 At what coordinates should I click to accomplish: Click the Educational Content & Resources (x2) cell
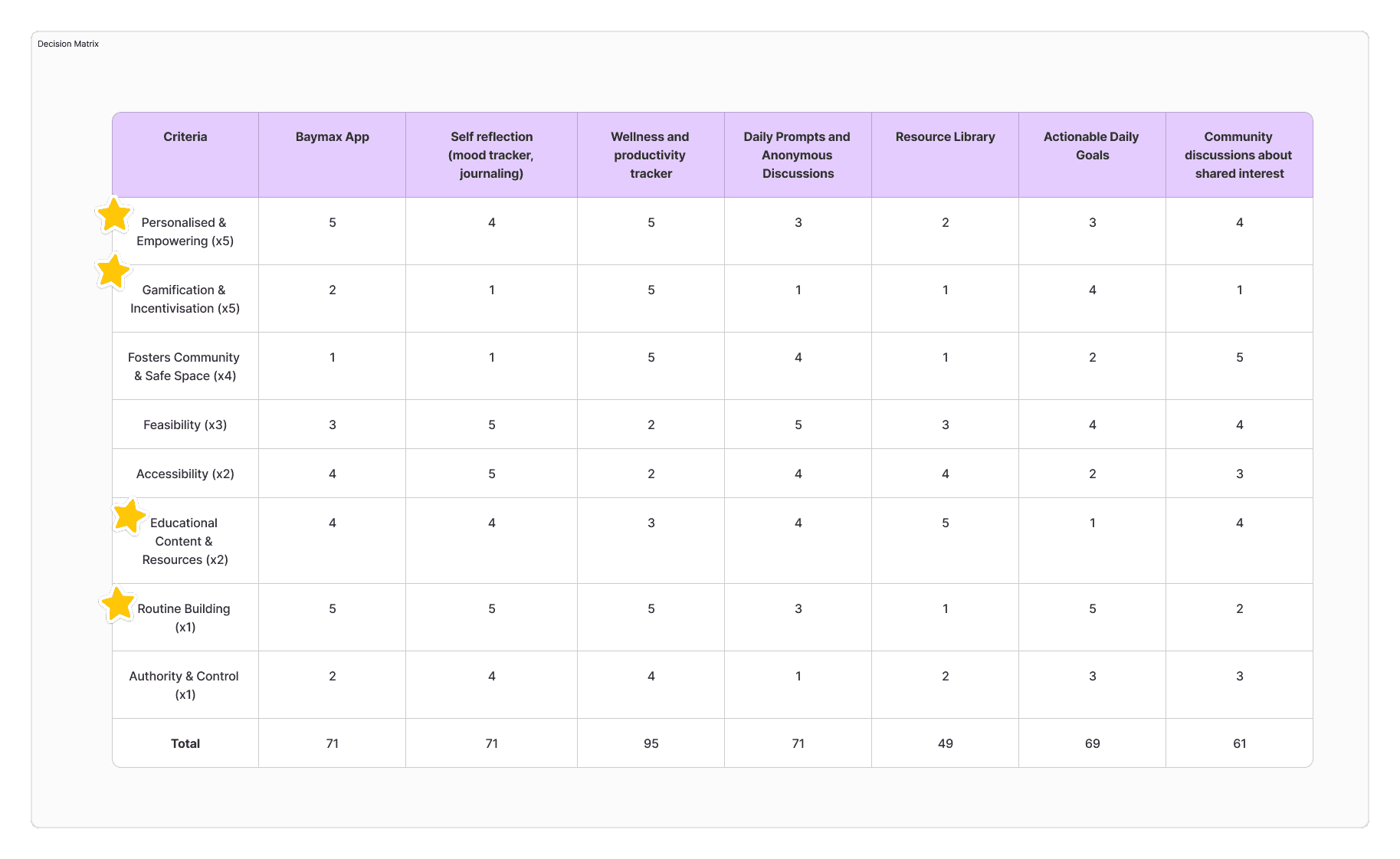[185, 541]
